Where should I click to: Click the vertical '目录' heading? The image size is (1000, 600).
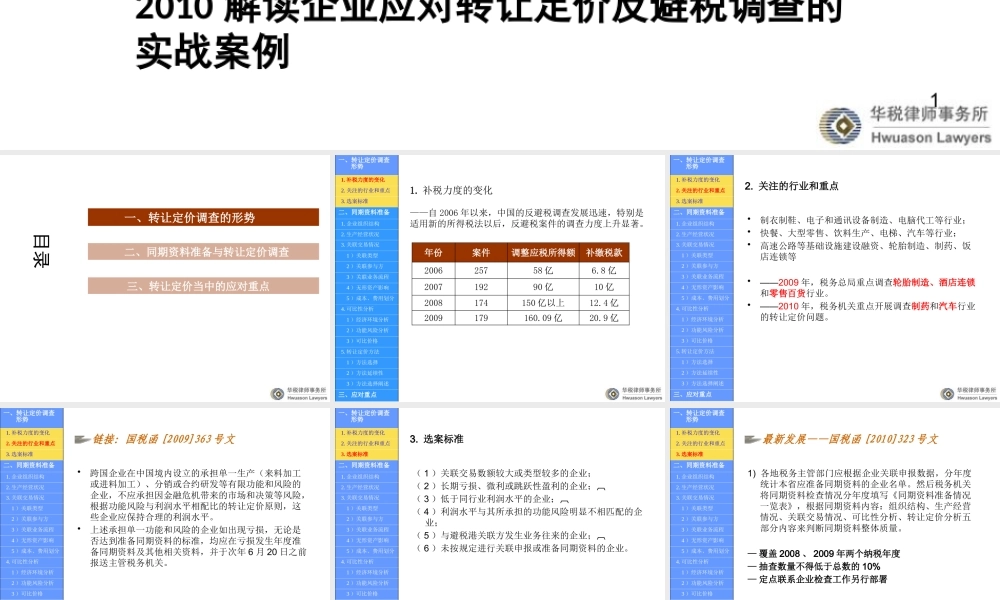(40, 251)
